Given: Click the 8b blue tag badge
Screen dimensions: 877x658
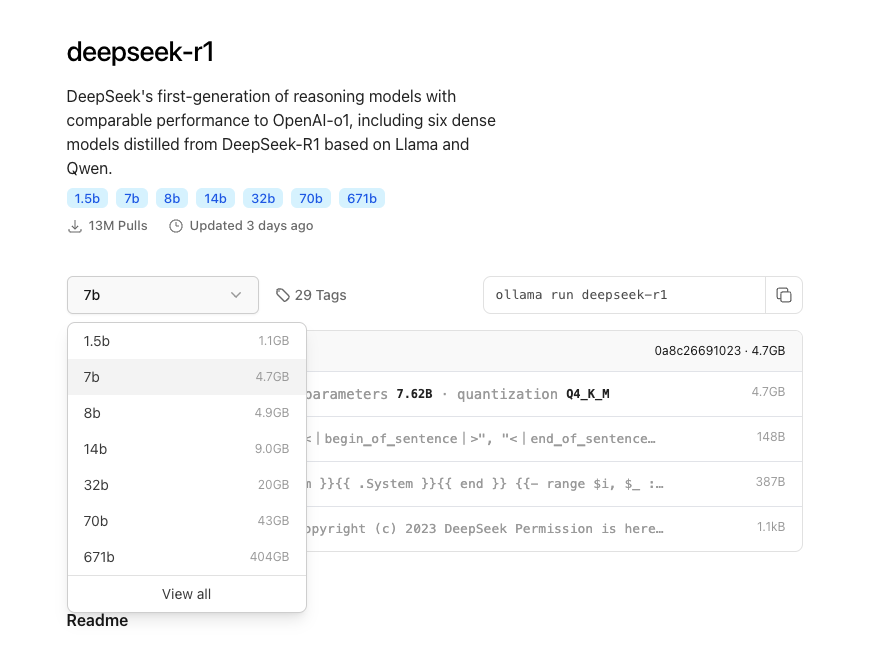Looking at the screenshot, I should point(172,199).
